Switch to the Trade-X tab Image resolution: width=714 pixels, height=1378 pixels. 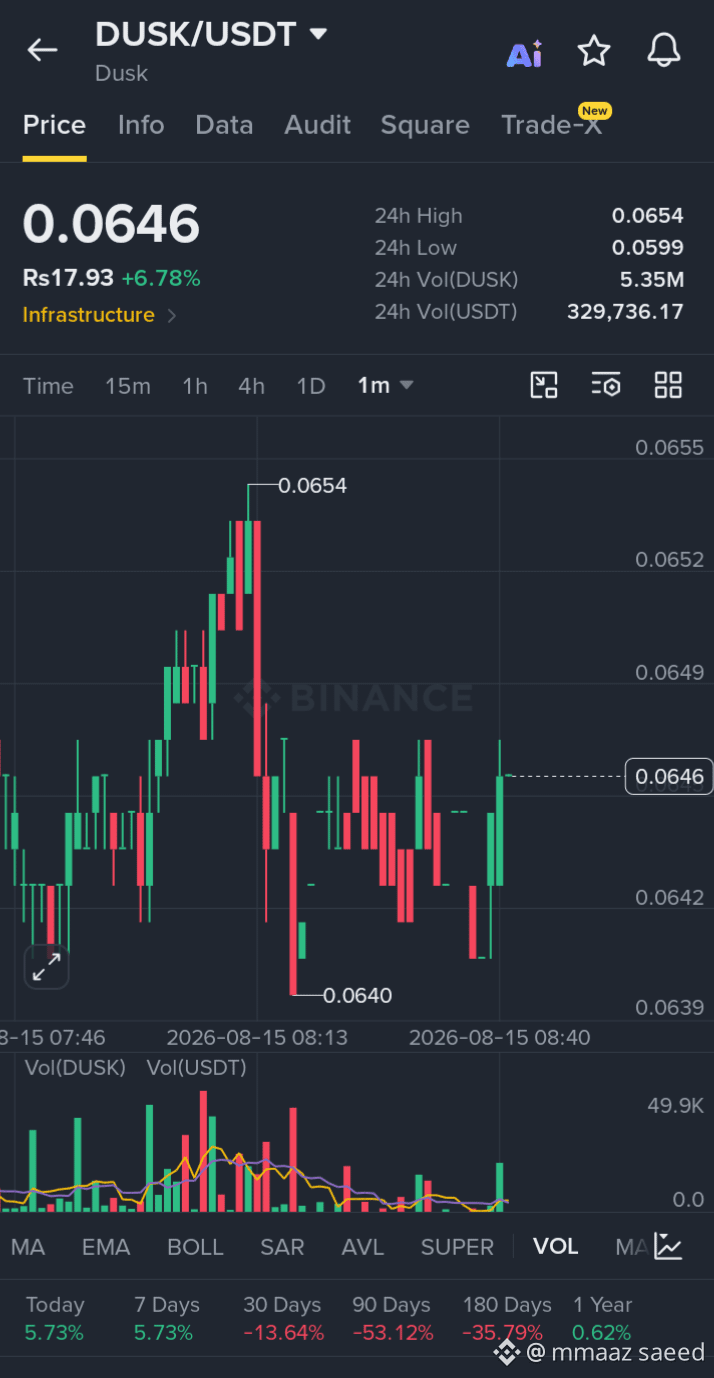point(552,125)
